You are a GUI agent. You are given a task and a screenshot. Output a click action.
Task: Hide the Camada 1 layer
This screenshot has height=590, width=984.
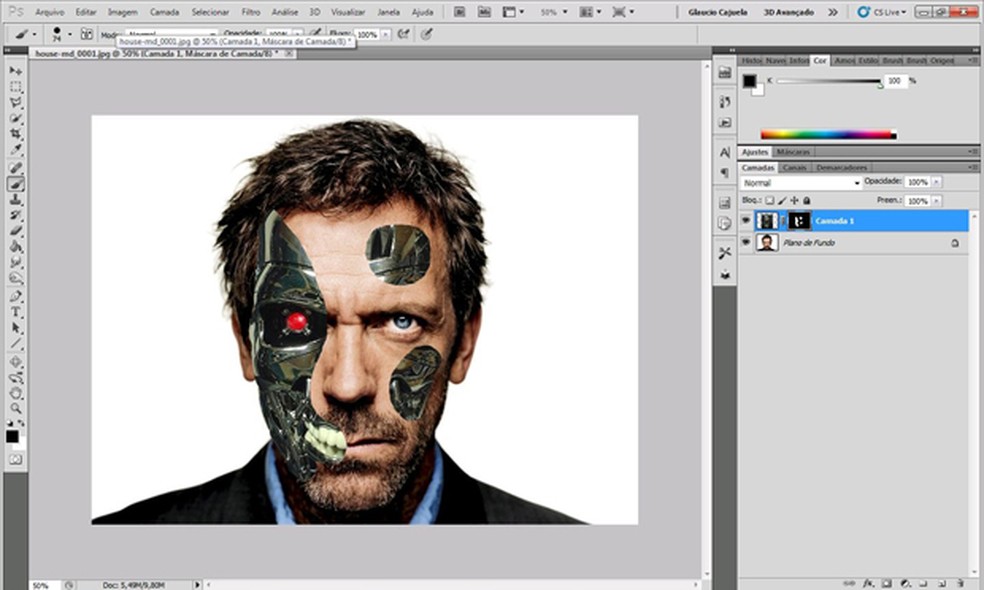[745, 220]
